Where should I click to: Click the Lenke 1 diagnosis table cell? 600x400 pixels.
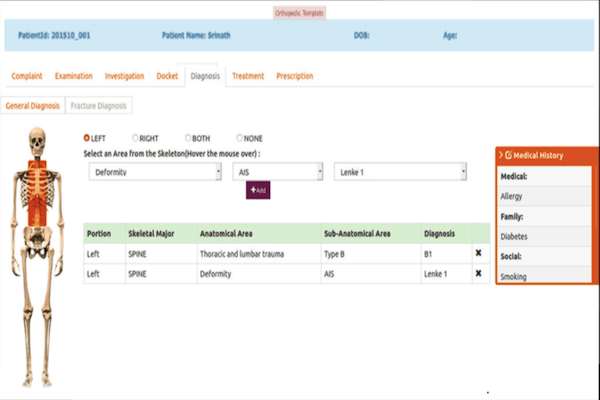[x=446, y=274]
